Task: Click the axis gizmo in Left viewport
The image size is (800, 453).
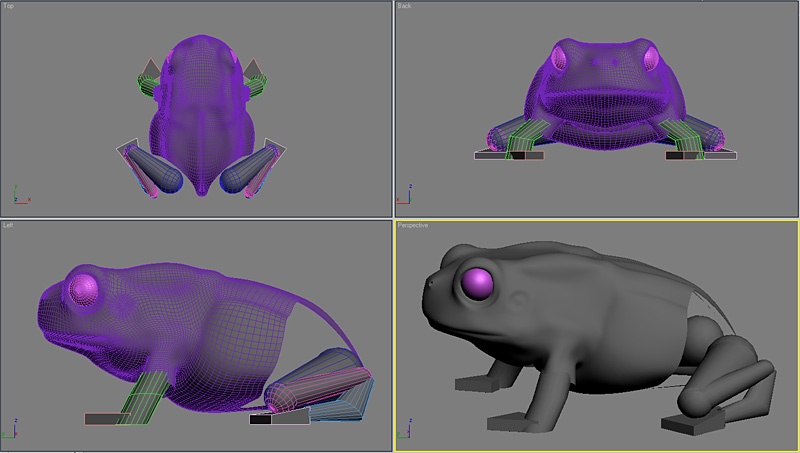Action: 10,430
